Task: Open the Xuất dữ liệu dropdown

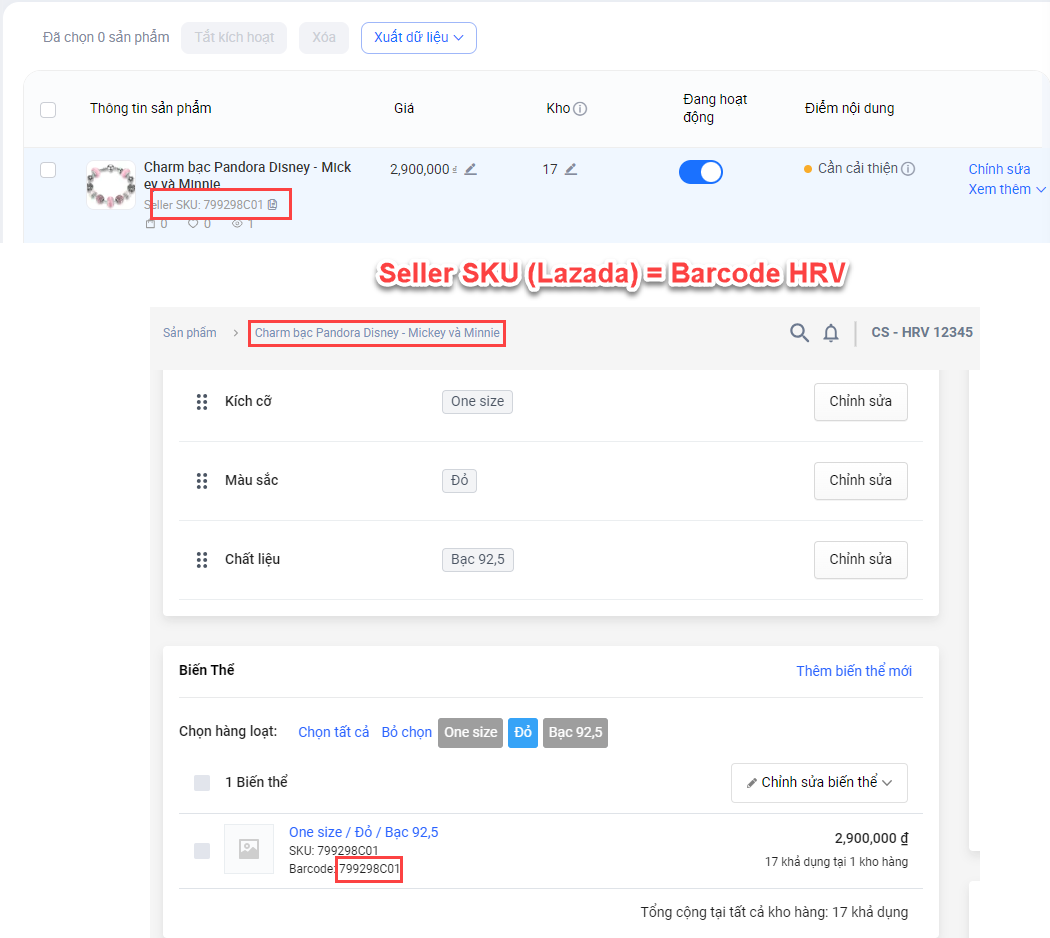Action: tap(418, 38)
